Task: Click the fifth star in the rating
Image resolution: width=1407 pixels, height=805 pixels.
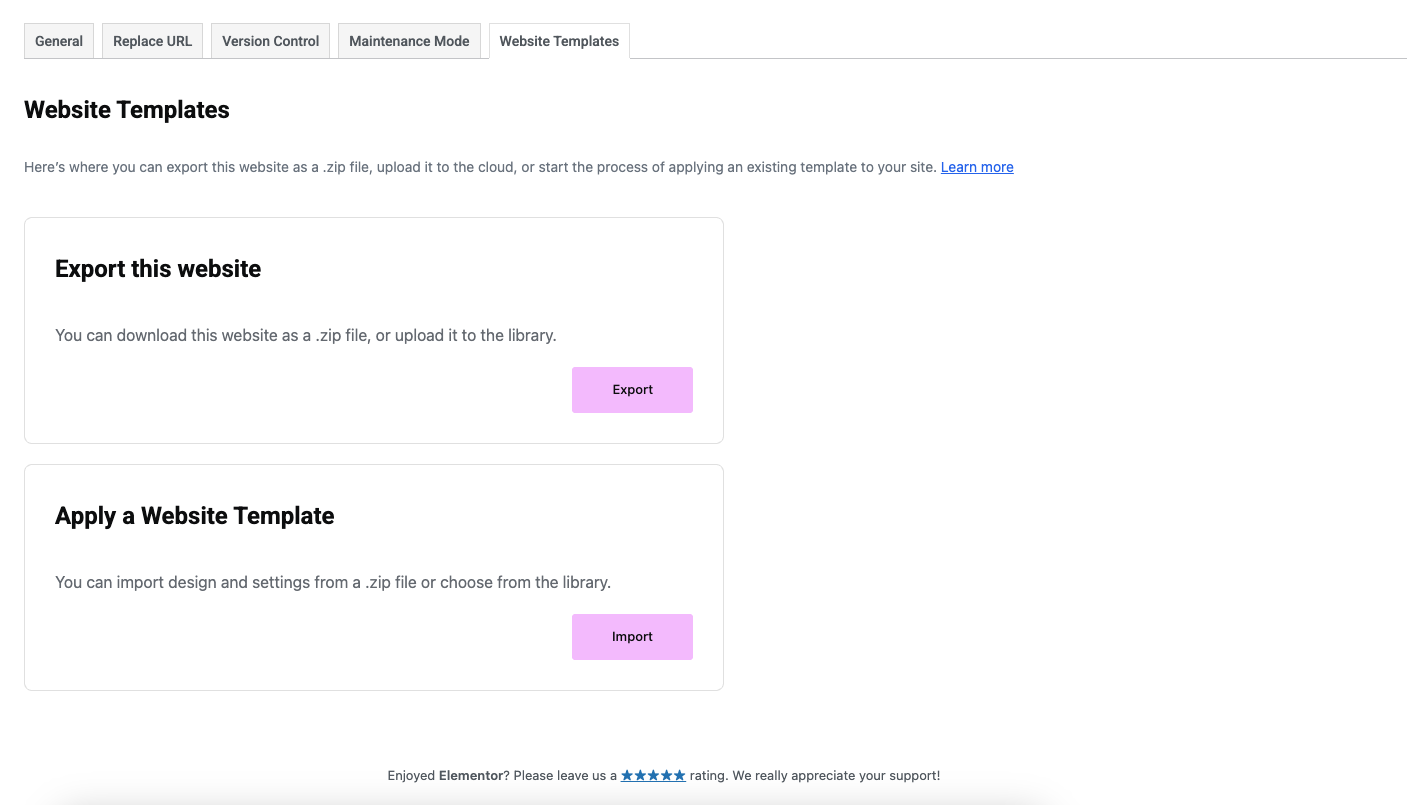Action: (x=679, y=775)
